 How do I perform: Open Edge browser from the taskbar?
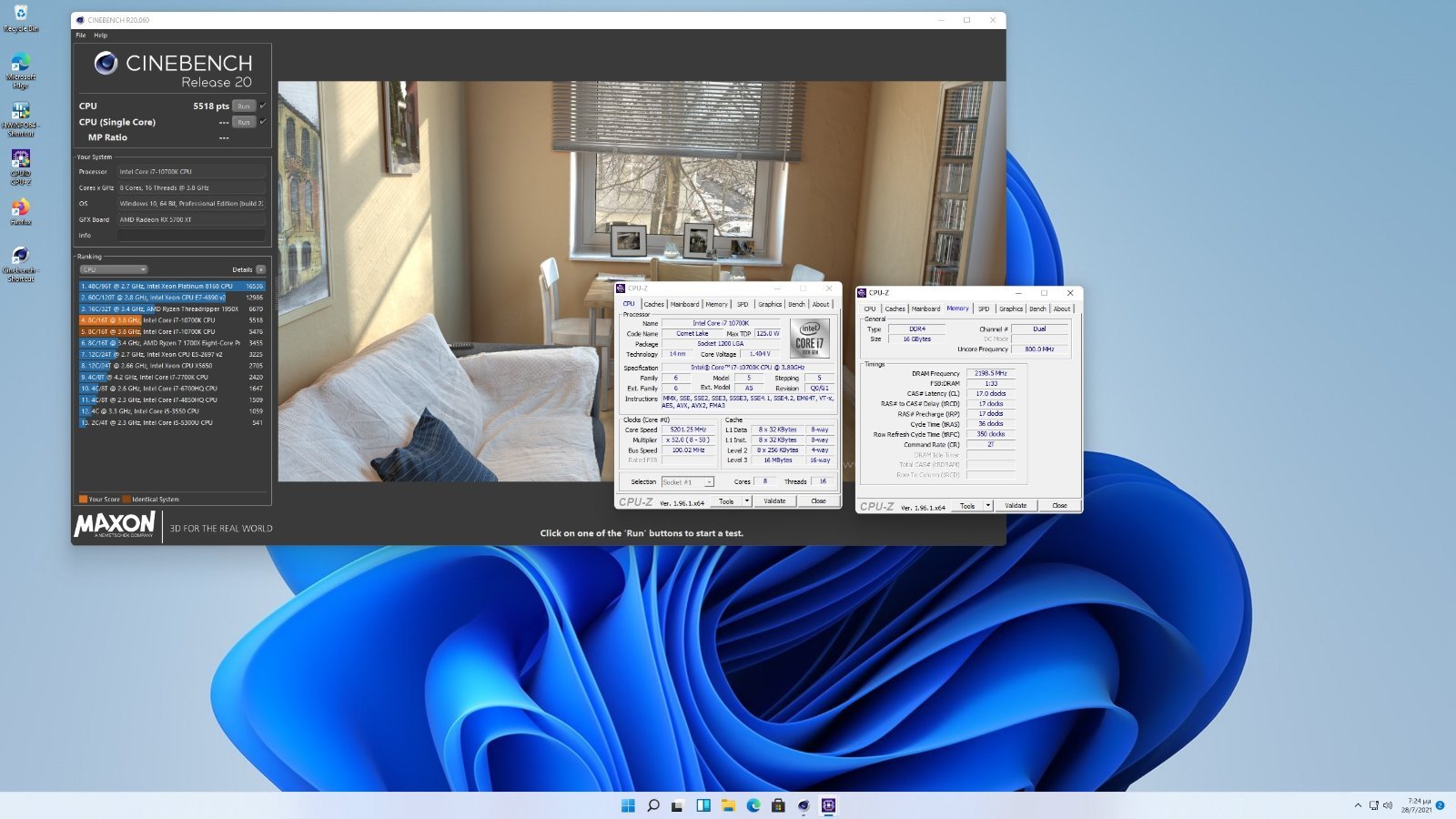[753, 805]
